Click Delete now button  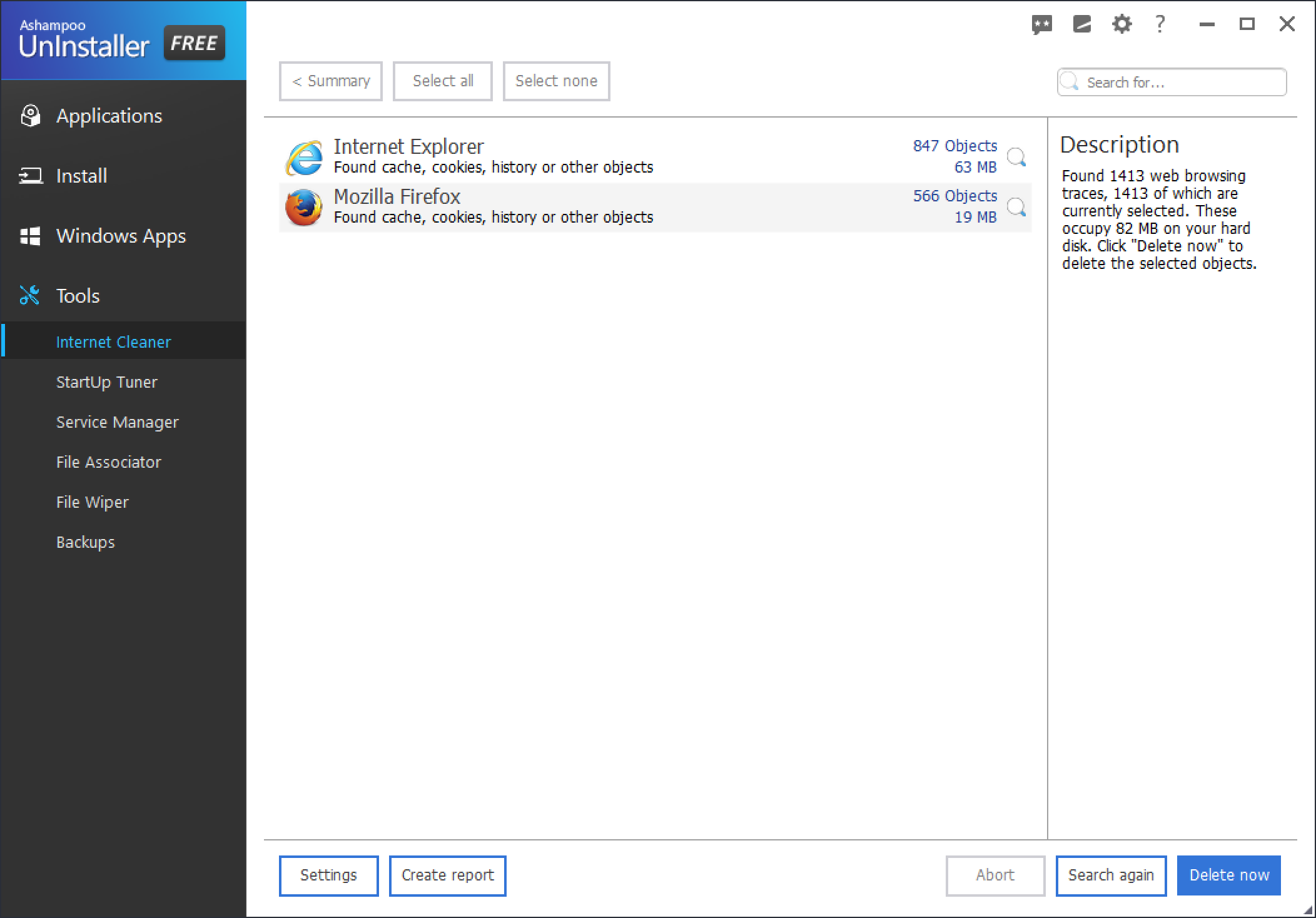(1229, 875)
